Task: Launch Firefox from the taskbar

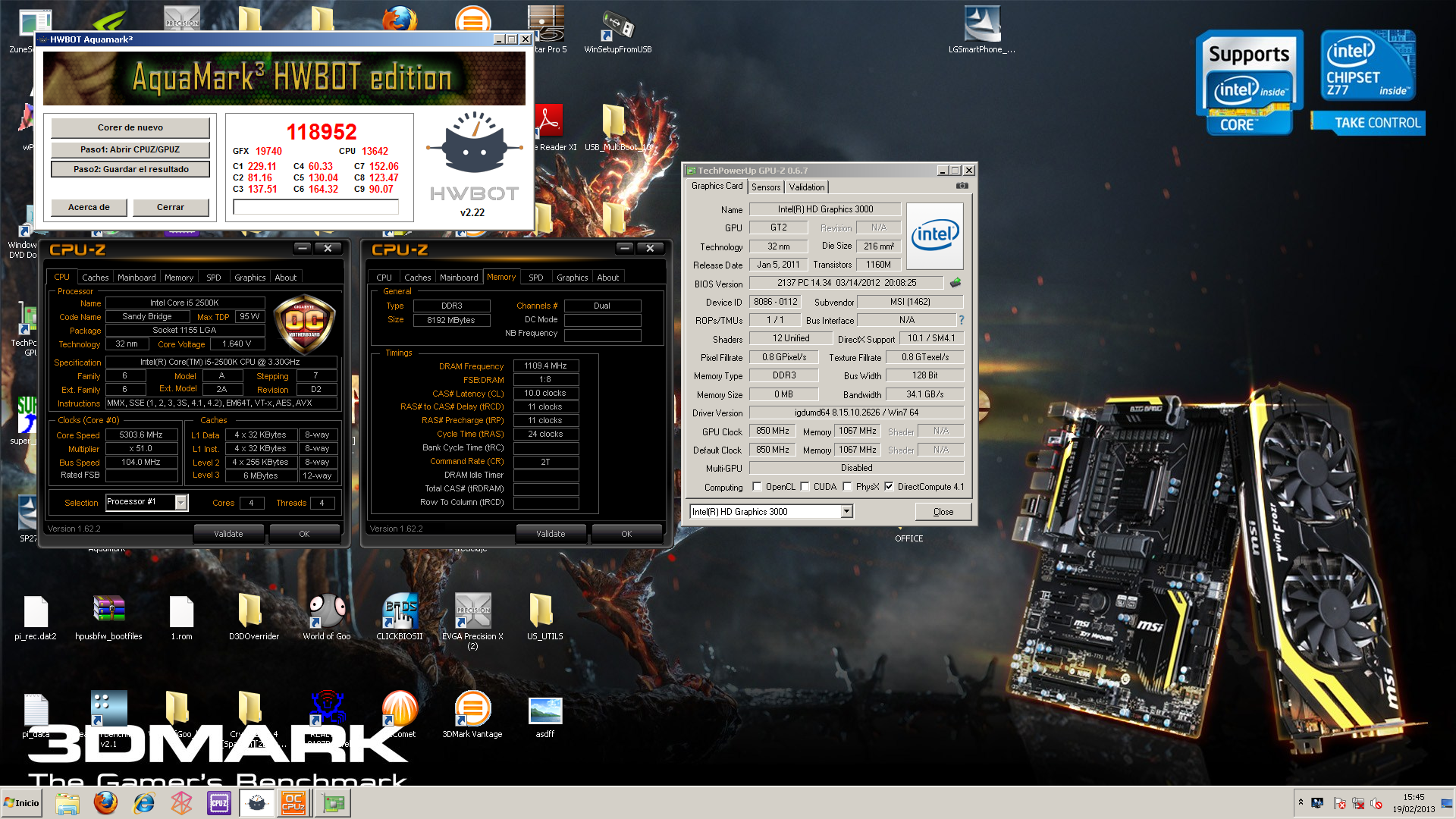Action: click(x=105, y=803)
